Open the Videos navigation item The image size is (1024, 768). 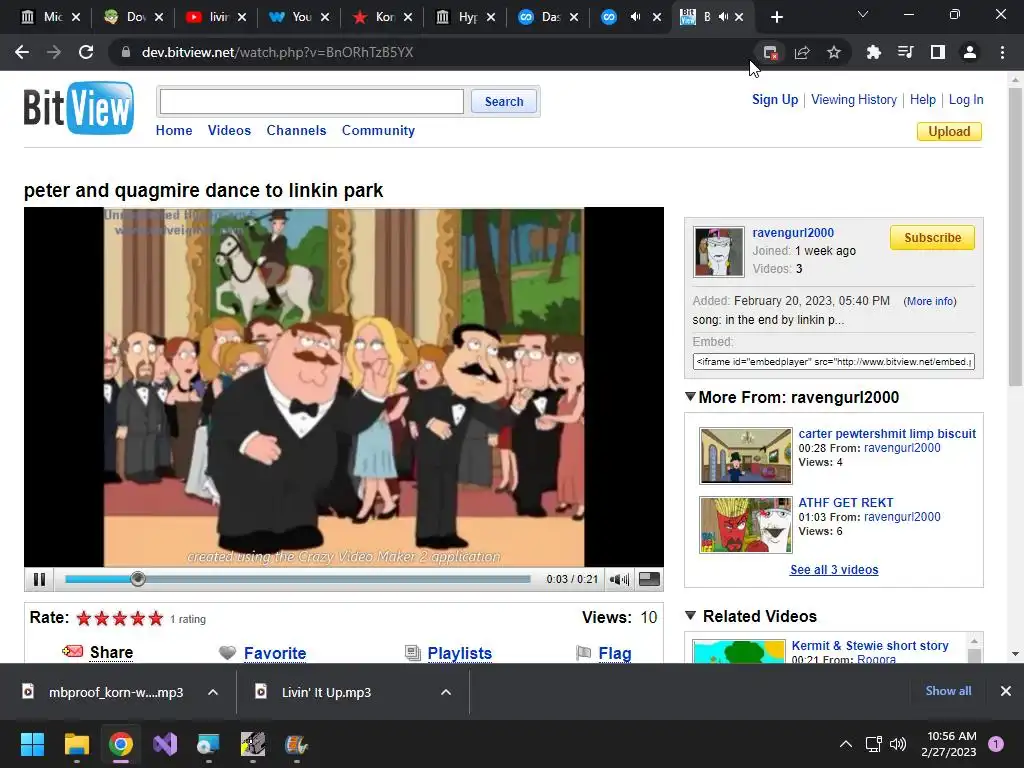[229, 130]
